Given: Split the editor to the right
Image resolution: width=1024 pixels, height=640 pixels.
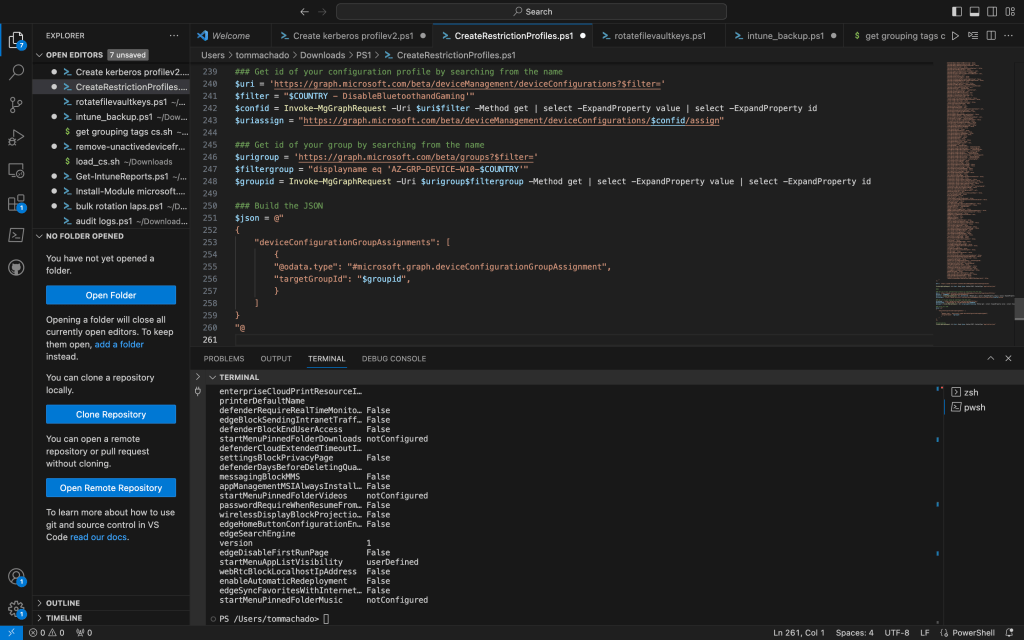Looking at the screenshot, I should point(989,36).
